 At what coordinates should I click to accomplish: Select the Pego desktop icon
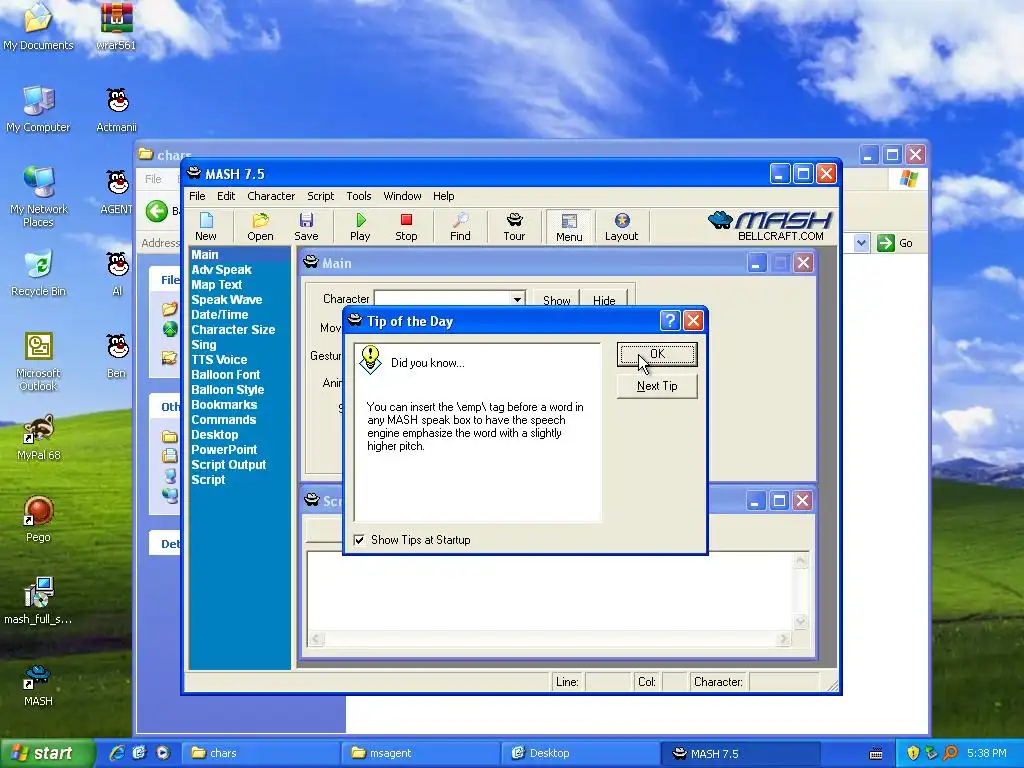tap(38, 519)
